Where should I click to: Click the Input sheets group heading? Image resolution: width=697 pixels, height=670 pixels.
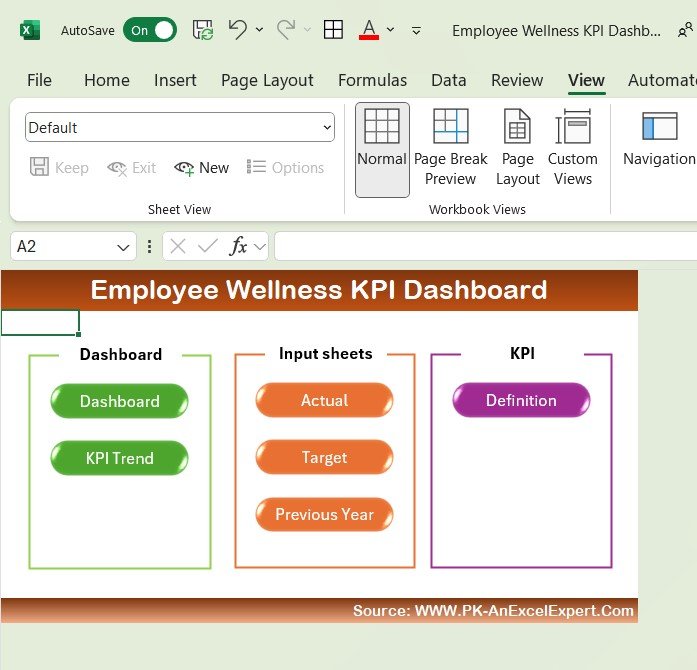click(x=326, y=353)
